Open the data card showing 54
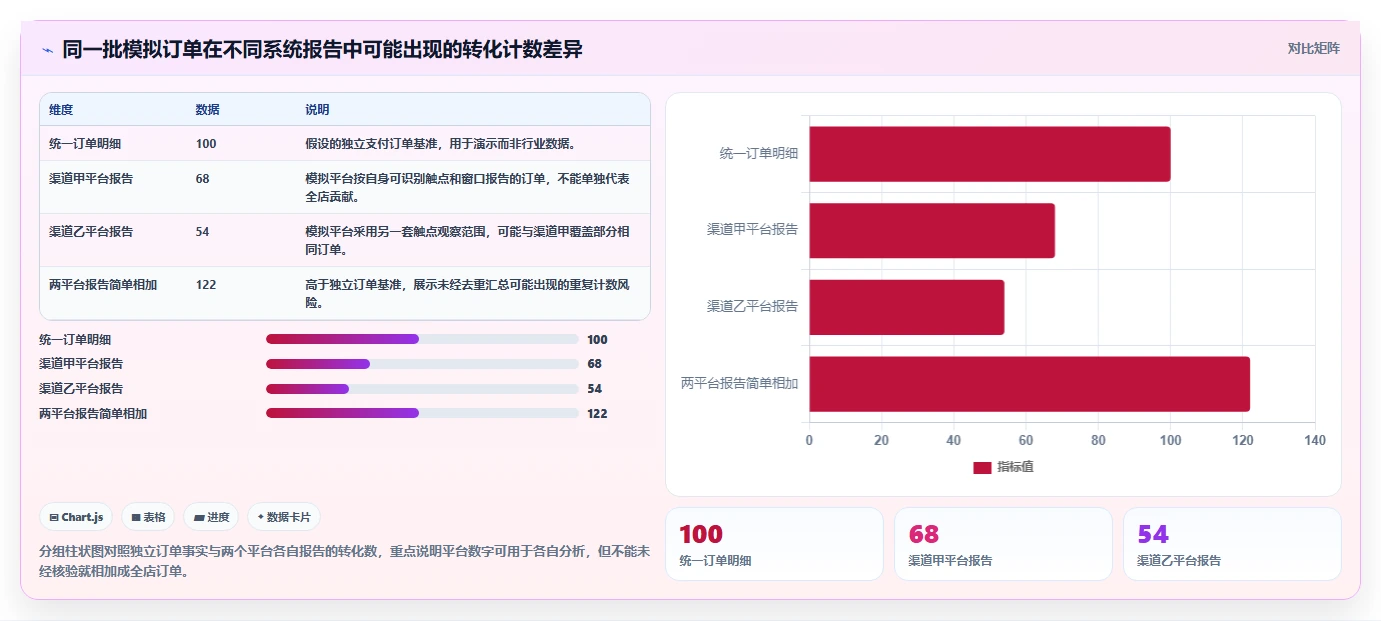Screen dimensions: 1381x621 1232,544
